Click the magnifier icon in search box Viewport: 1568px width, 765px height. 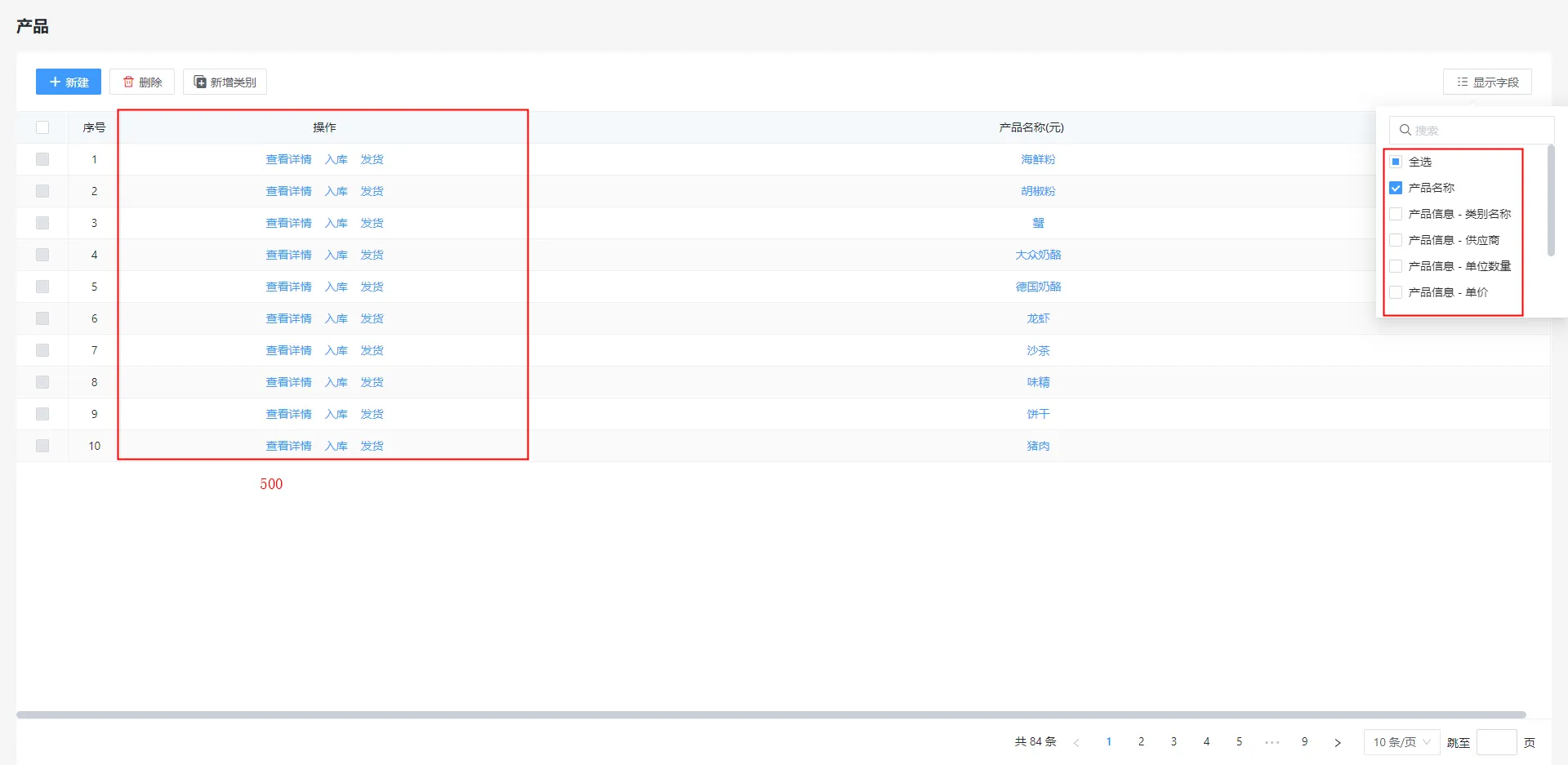[x=1405, y=130]
